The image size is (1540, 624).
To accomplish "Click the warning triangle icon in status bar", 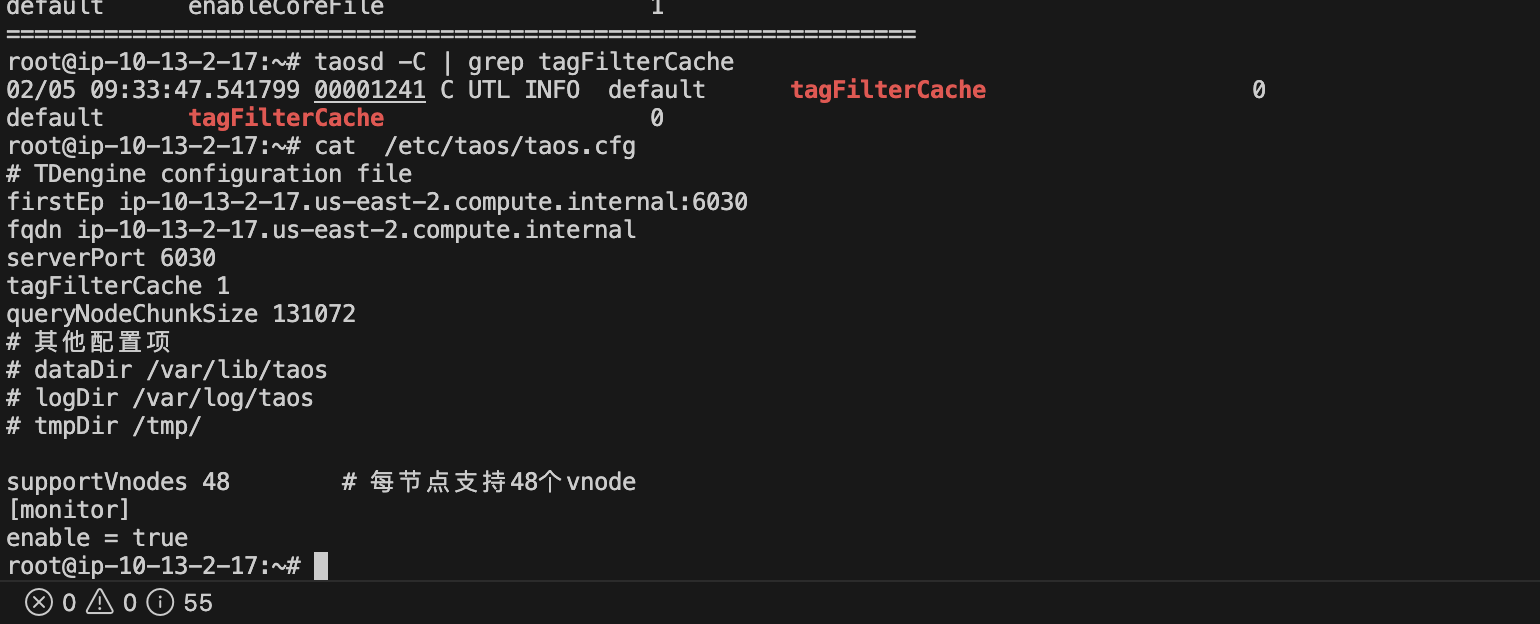I will tap(99, 602).
